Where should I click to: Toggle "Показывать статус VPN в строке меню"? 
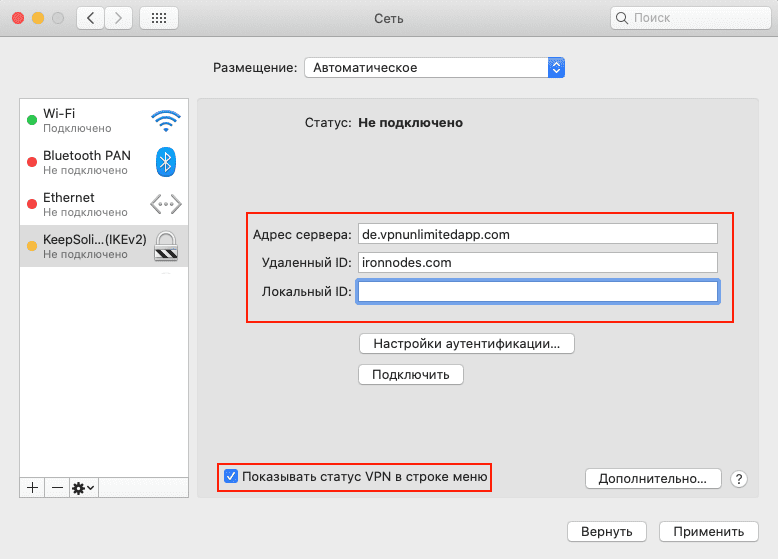click(x=232, y=477)
